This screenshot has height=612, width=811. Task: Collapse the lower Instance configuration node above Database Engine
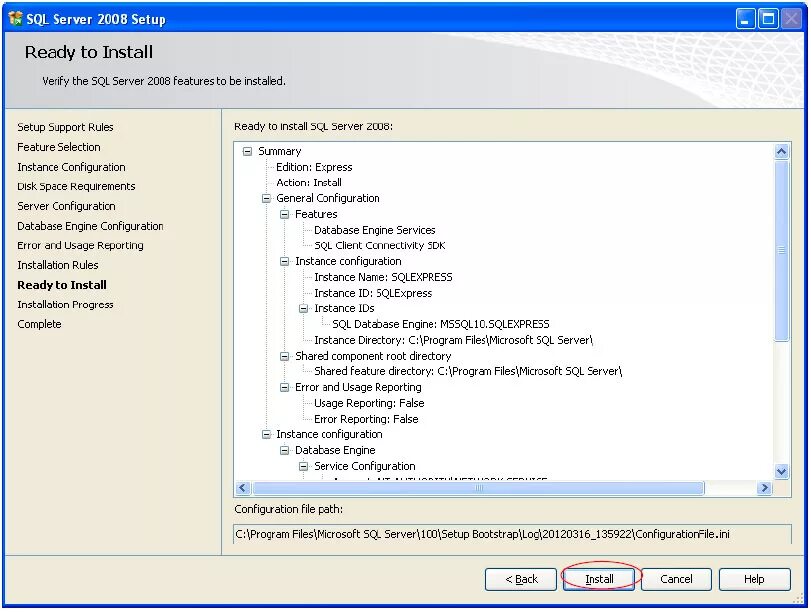point(266,434)
